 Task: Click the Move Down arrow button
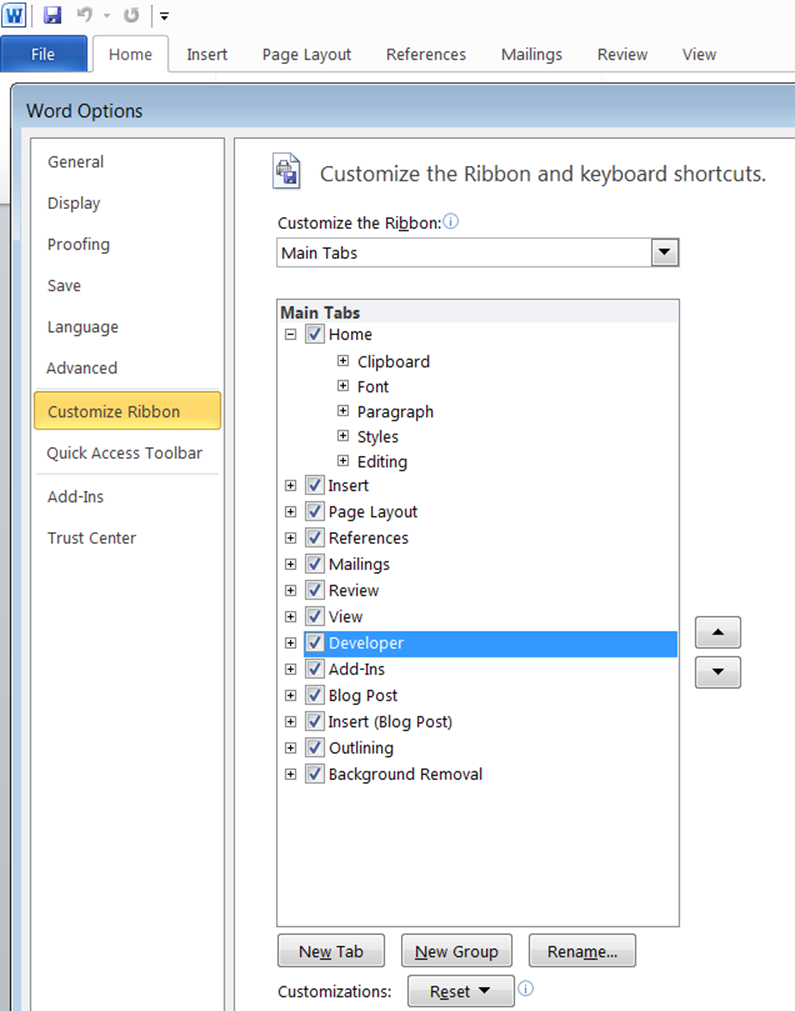718,672
